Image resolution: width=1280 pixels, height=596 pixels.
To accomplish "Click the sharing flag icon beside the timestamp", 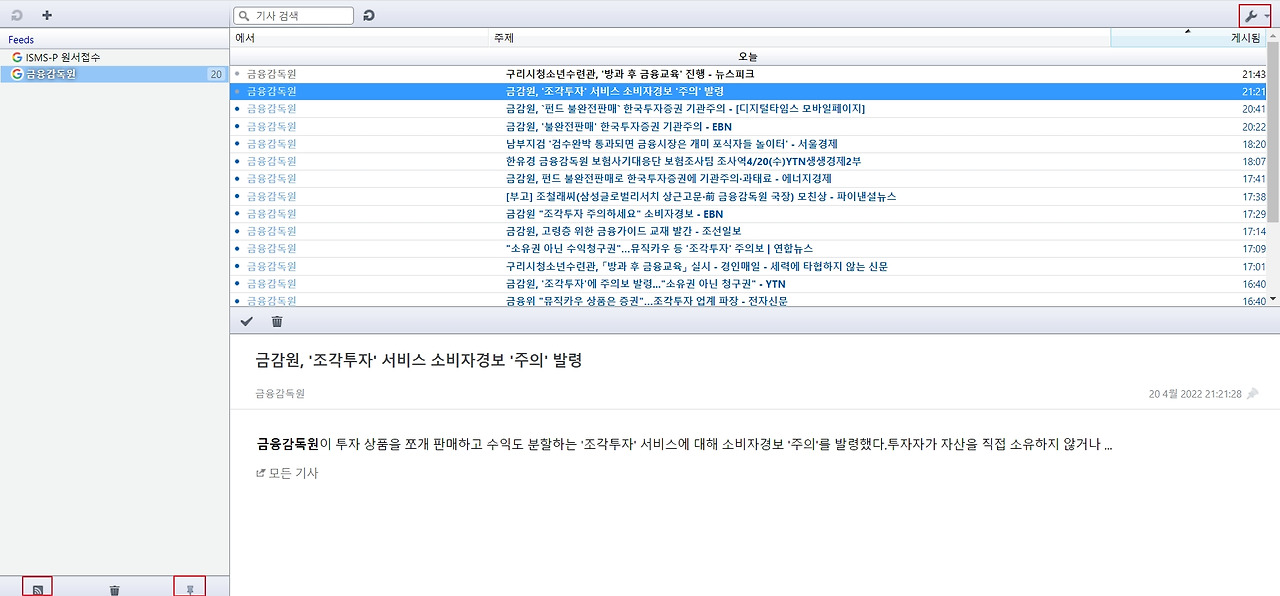I will tap(1252, 393).
